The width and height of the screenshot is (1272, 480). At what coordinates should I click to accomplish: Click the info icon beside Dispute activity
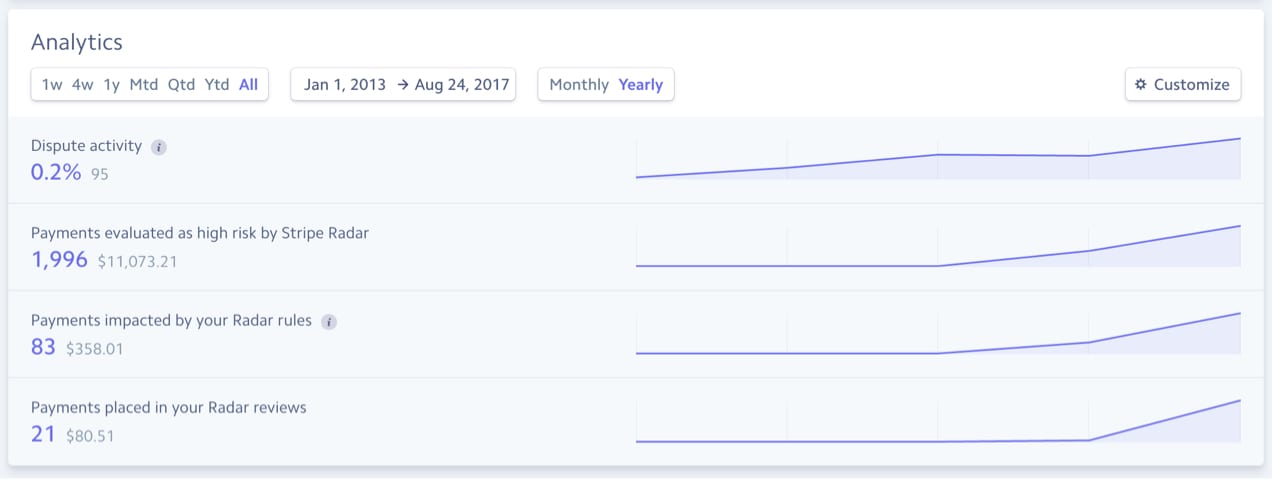point(159,147)
